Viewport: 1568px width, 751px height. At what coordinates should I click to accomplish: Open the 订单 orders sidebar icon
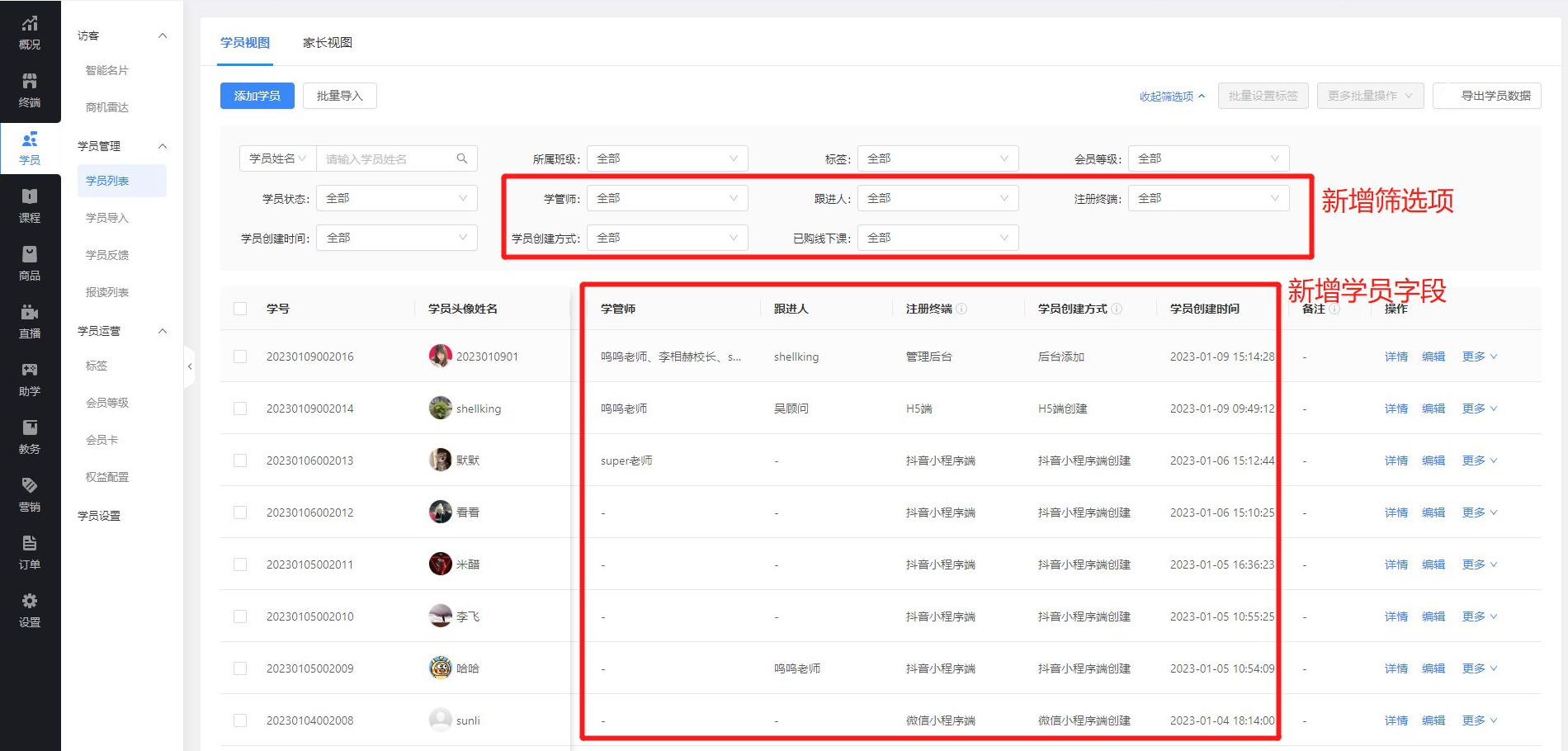point(30,553)
